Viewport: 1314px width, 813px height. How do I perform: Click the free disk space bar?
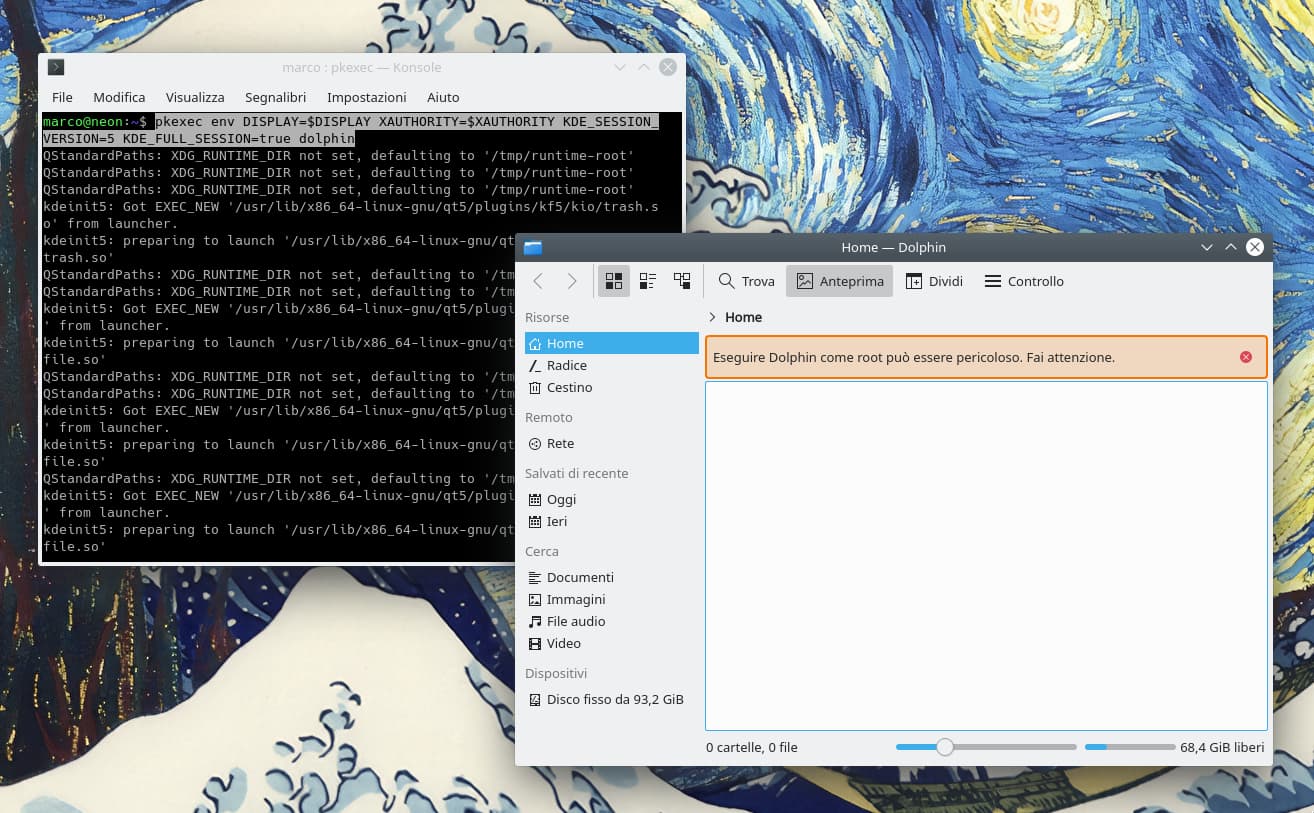[1130, 747]
